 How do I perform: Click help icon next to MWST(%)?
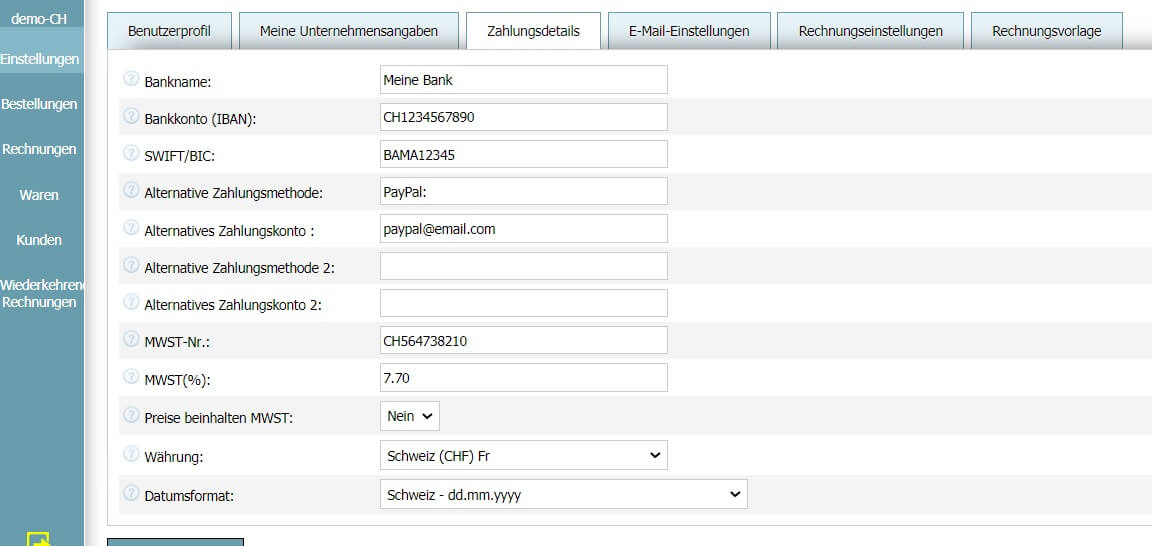[x=131, y=377]
